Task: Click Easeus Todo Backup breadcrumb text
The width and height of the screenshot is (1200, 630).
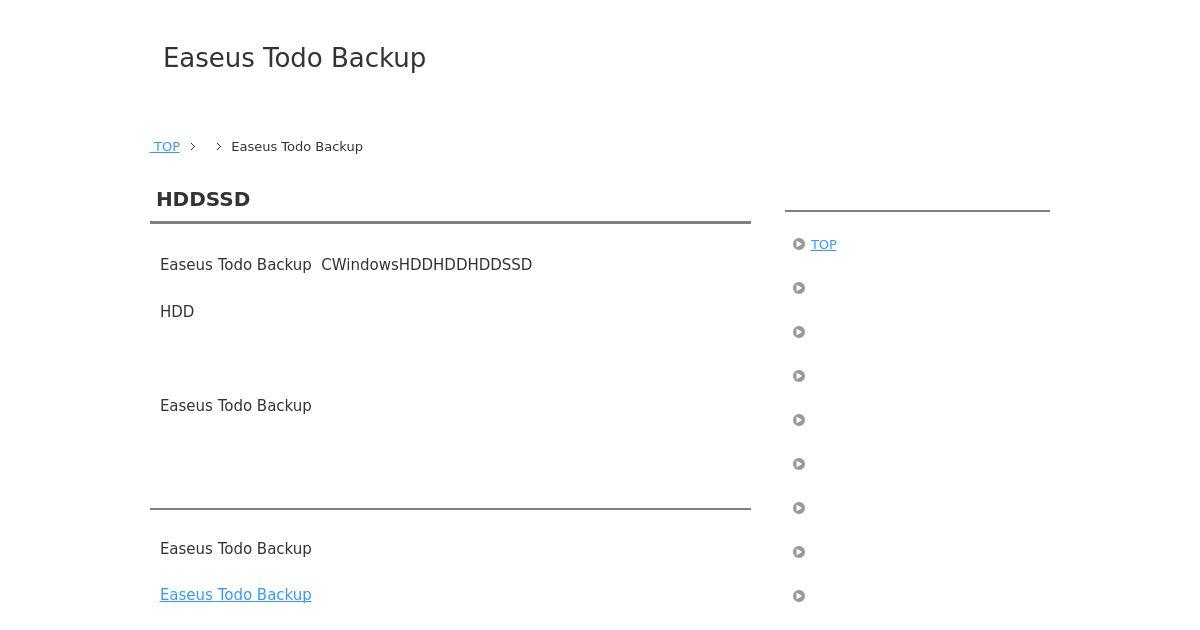Action: click(297, 147)
